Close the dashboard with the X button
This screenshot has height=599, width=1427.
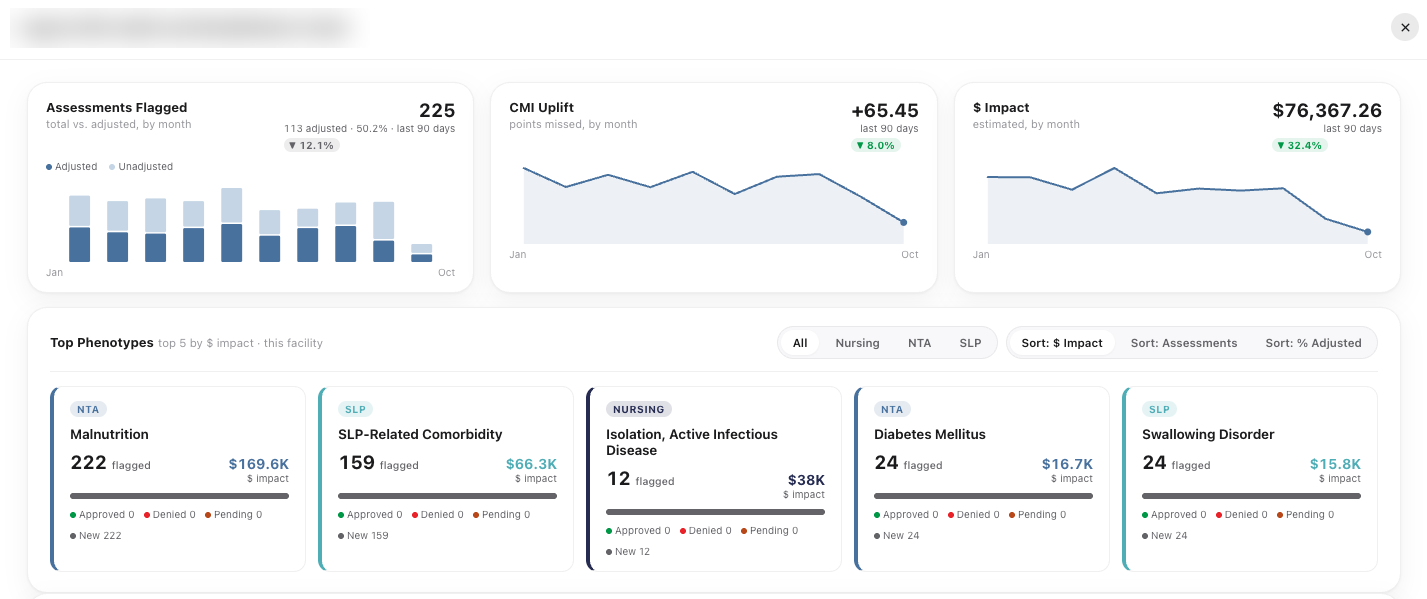click(1405, 27)
